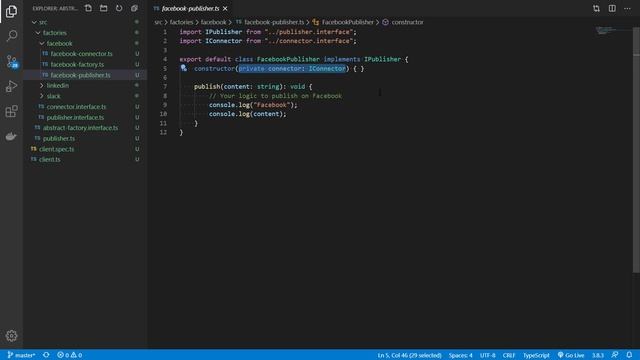Click facebook in the breadcrumb path
The width and height of the screenshot is (640, 360).
pyautogui.click(x=213, y=22)
